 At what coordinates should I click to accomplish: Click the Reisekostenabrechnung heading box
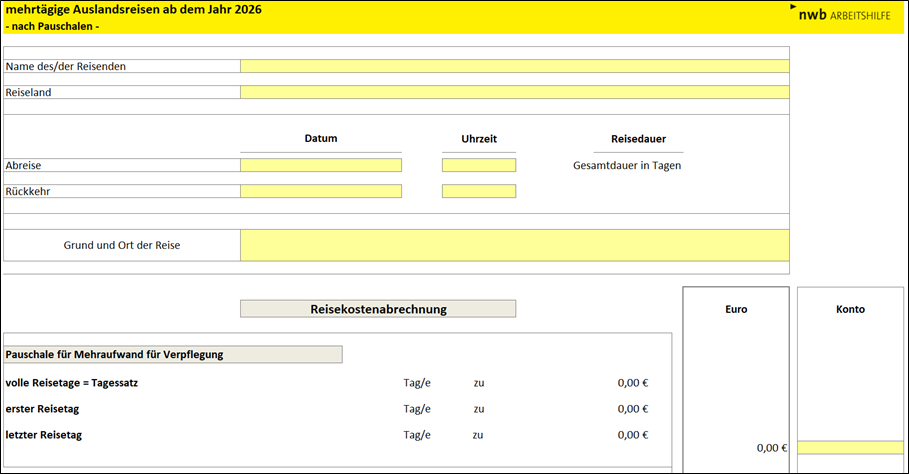[378, 309]
